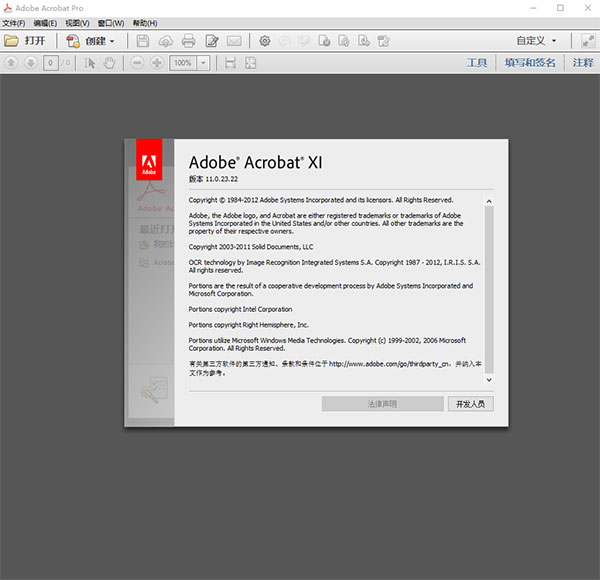Click the page number input field
The height and width of the screenshot is (580, 600).
[x=51, y=63]
